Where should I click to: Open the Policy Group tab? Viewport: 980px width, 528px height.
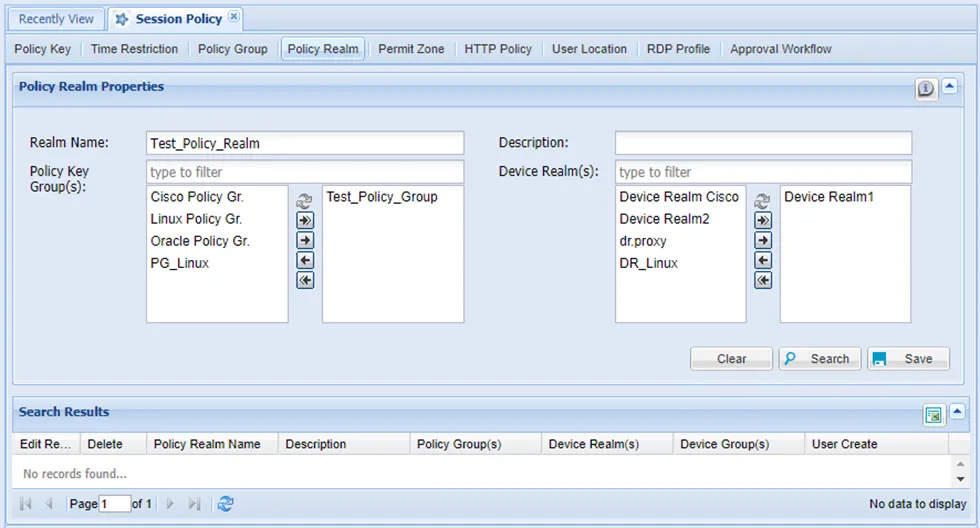click(232, 49)
